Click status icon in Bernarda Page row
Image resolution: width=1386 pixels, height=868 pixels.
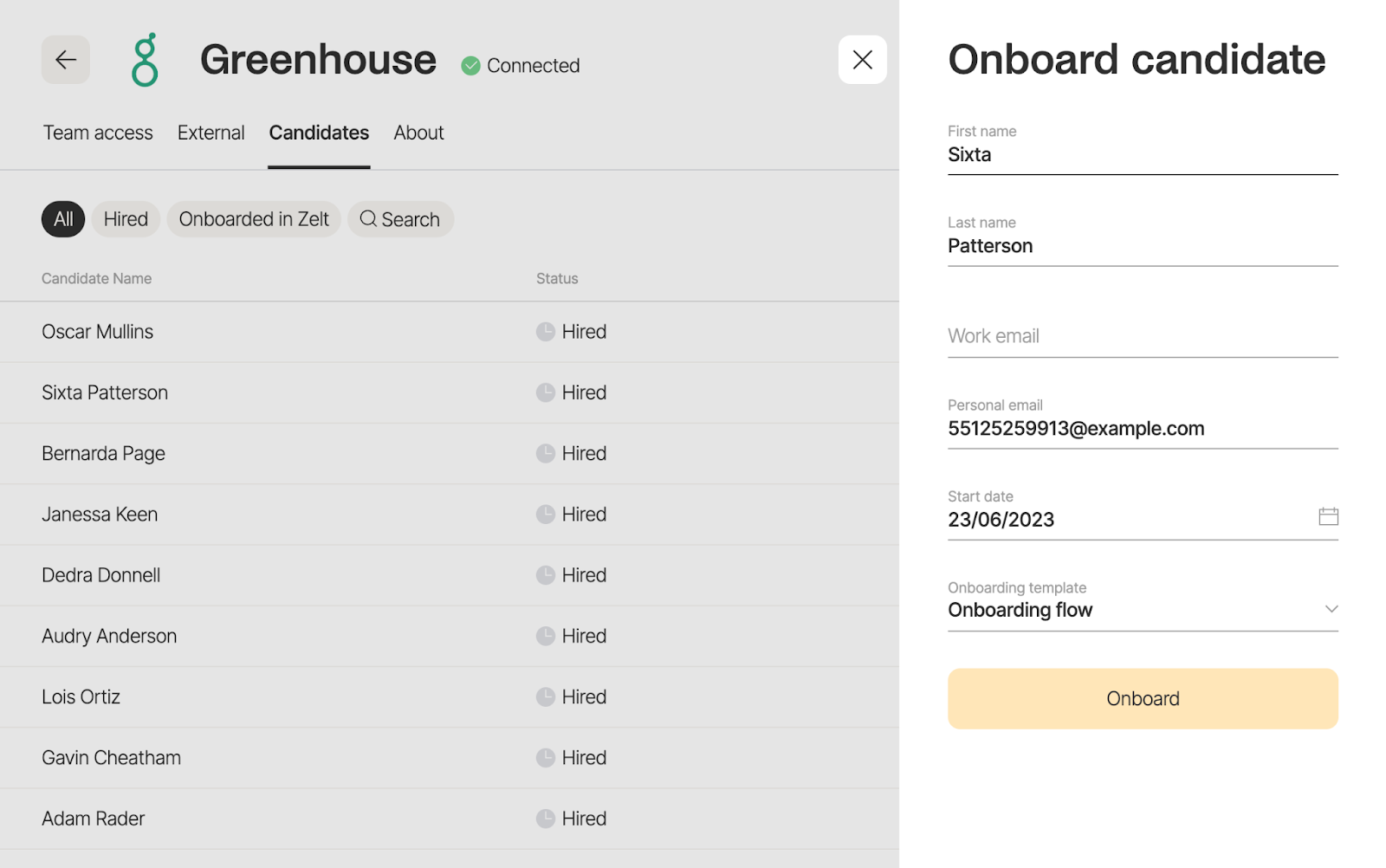(x=545, y=453)
